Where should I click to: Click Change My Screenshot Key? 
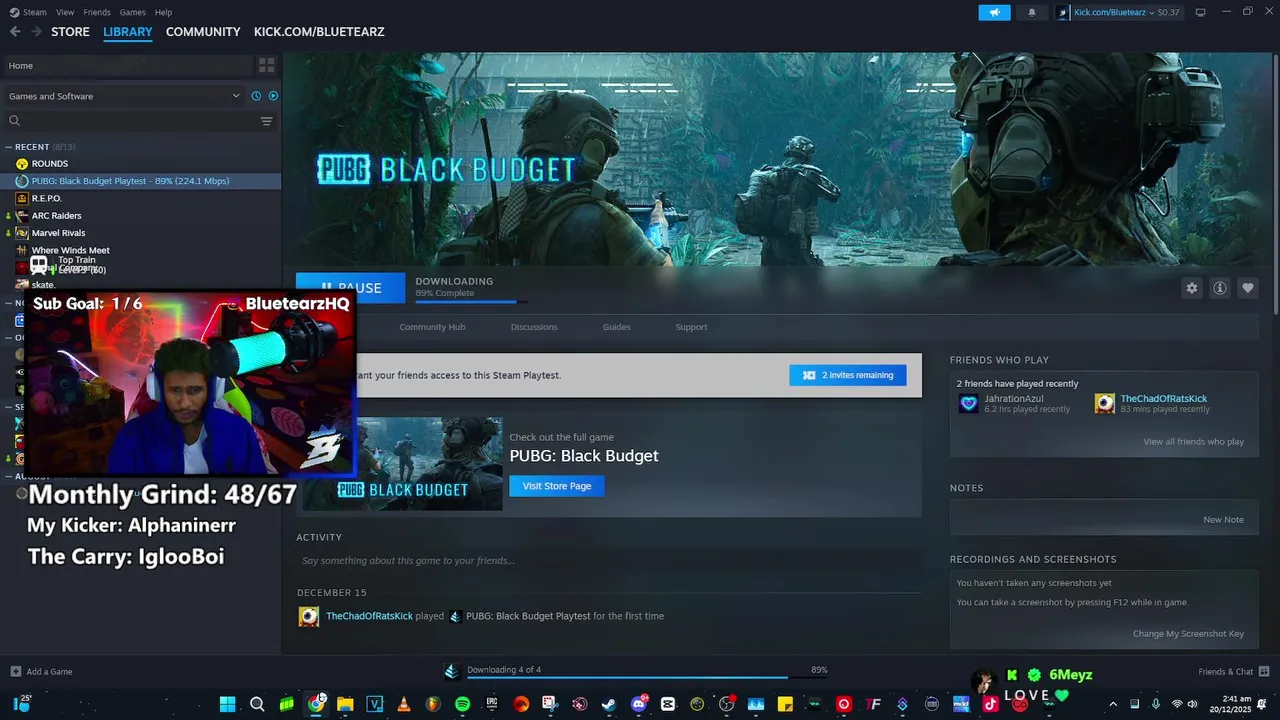point(1188,634)
